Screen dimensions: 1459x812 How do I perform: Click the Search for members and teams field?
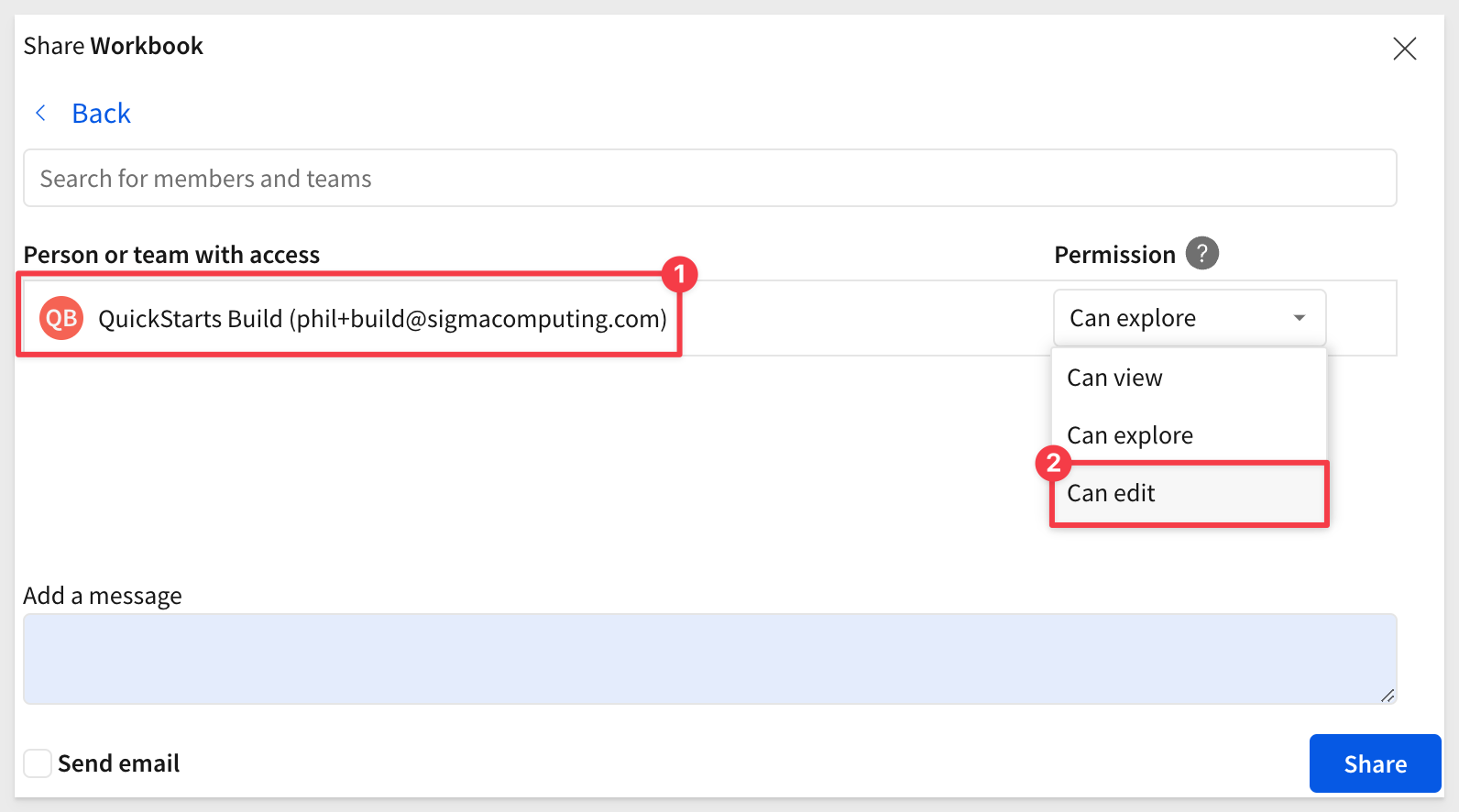(x=709, y=178)
